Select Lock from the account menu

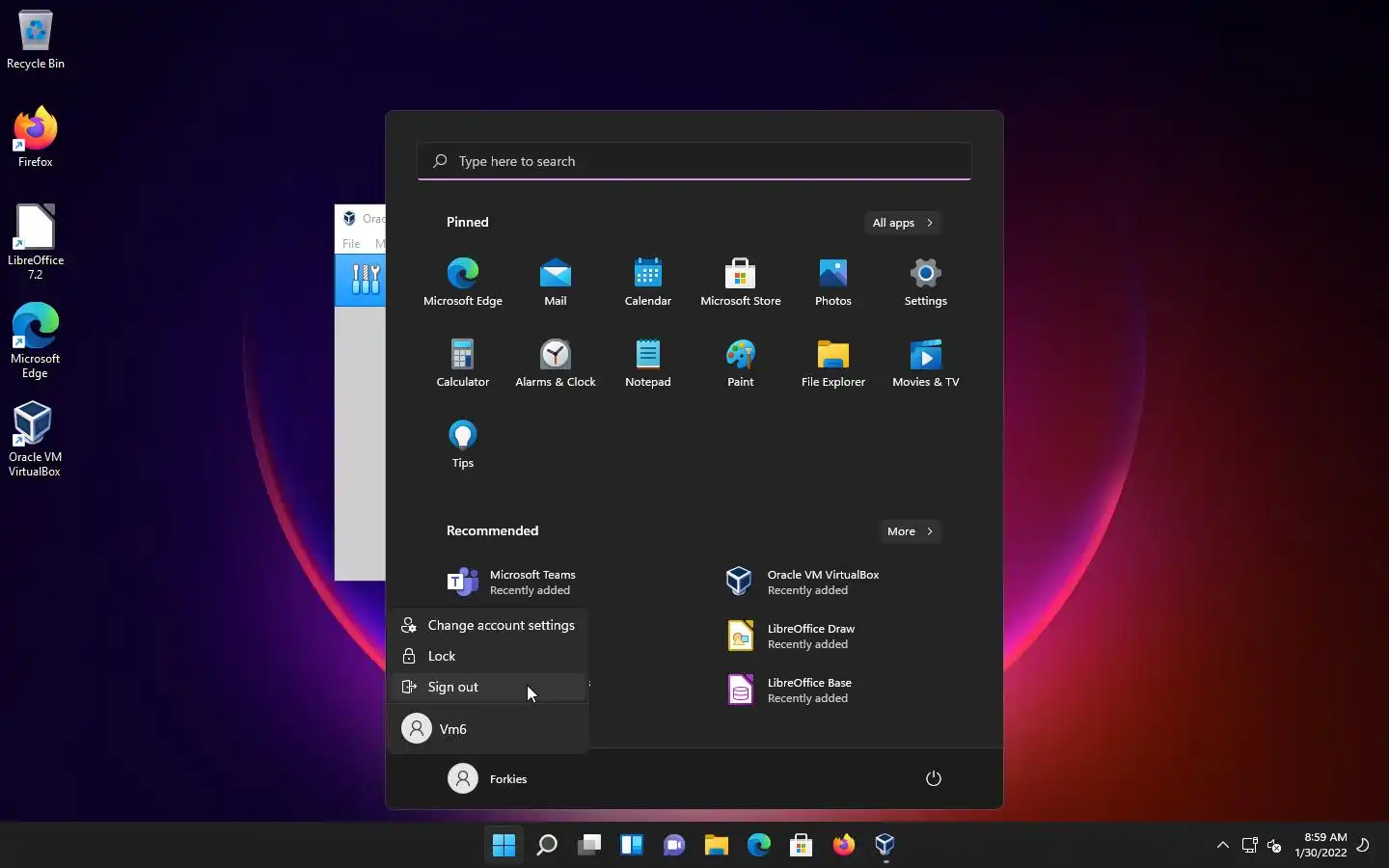click(x=488, y=656)
